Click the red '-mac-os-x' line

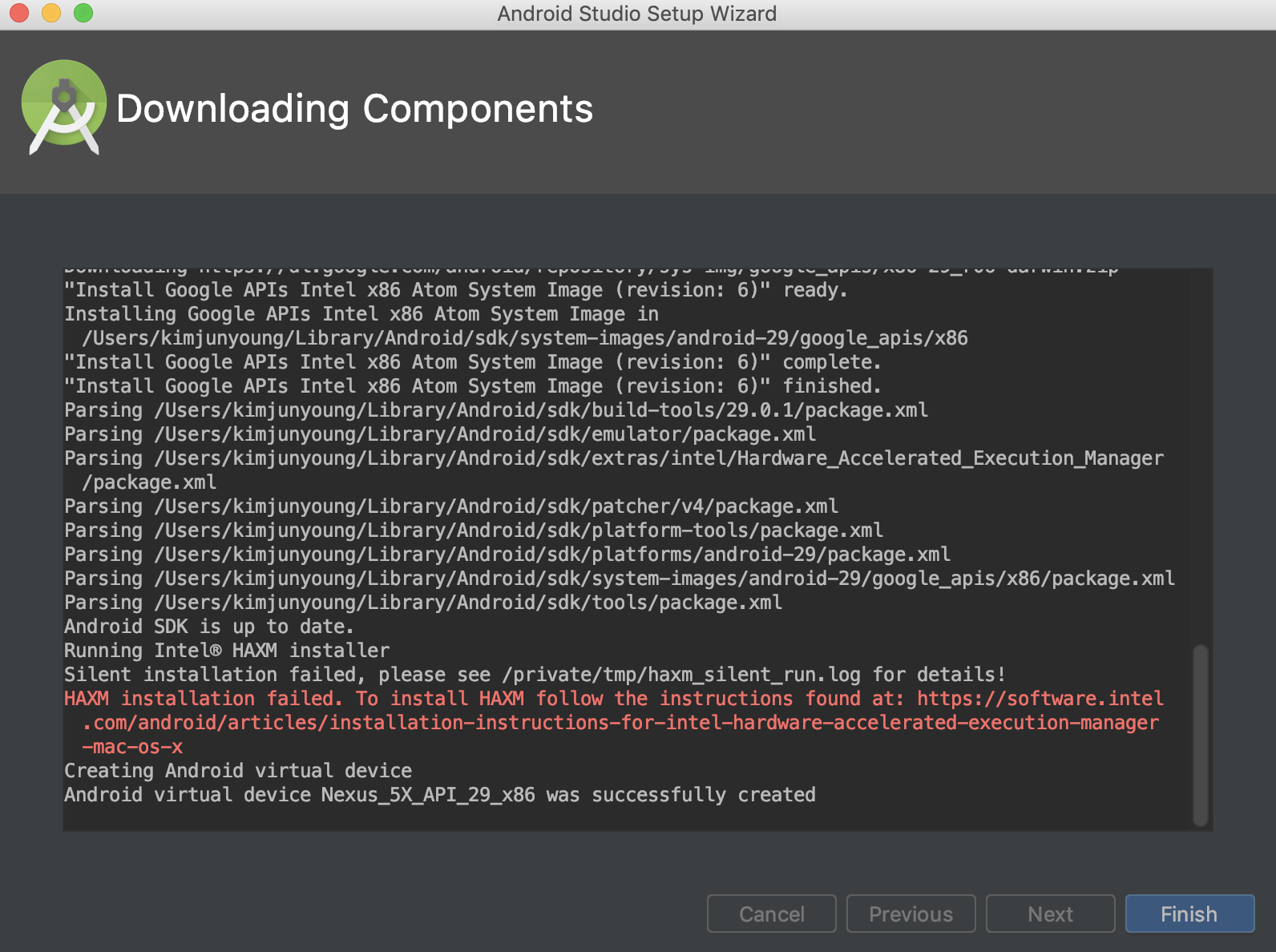(132, 747)
